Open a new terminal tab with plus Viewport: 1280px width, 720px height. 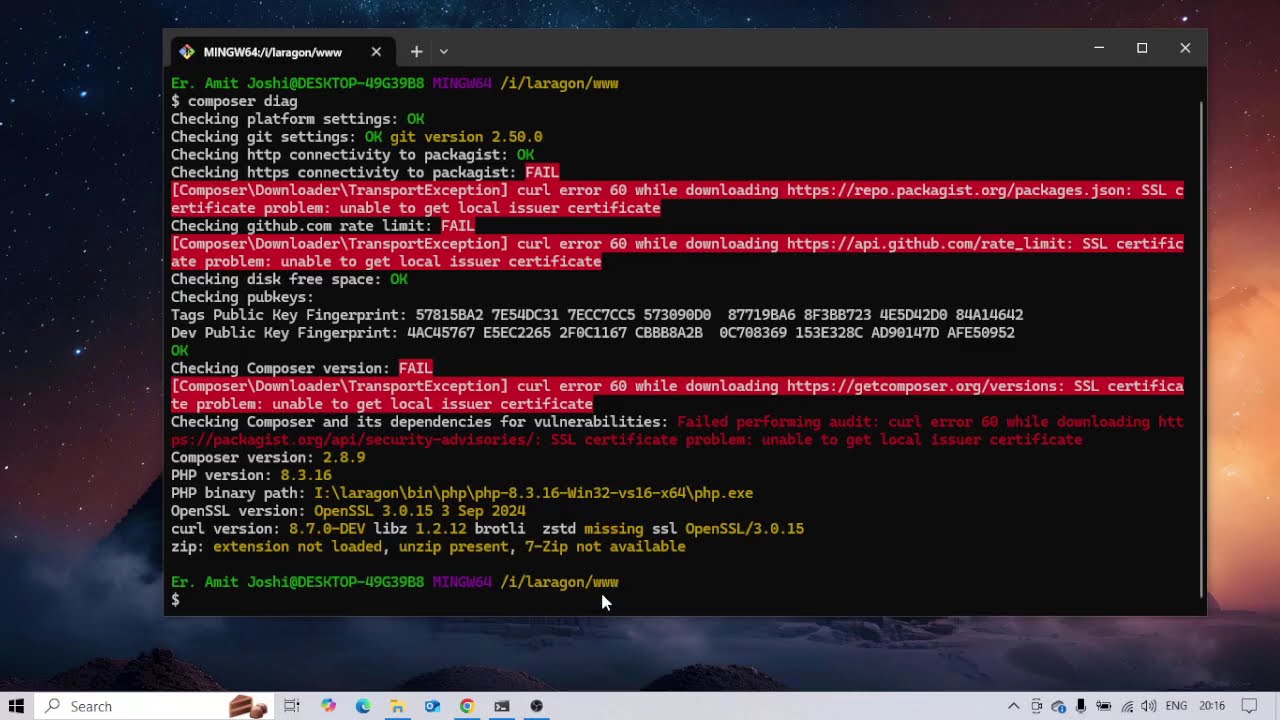coord(417,52)
